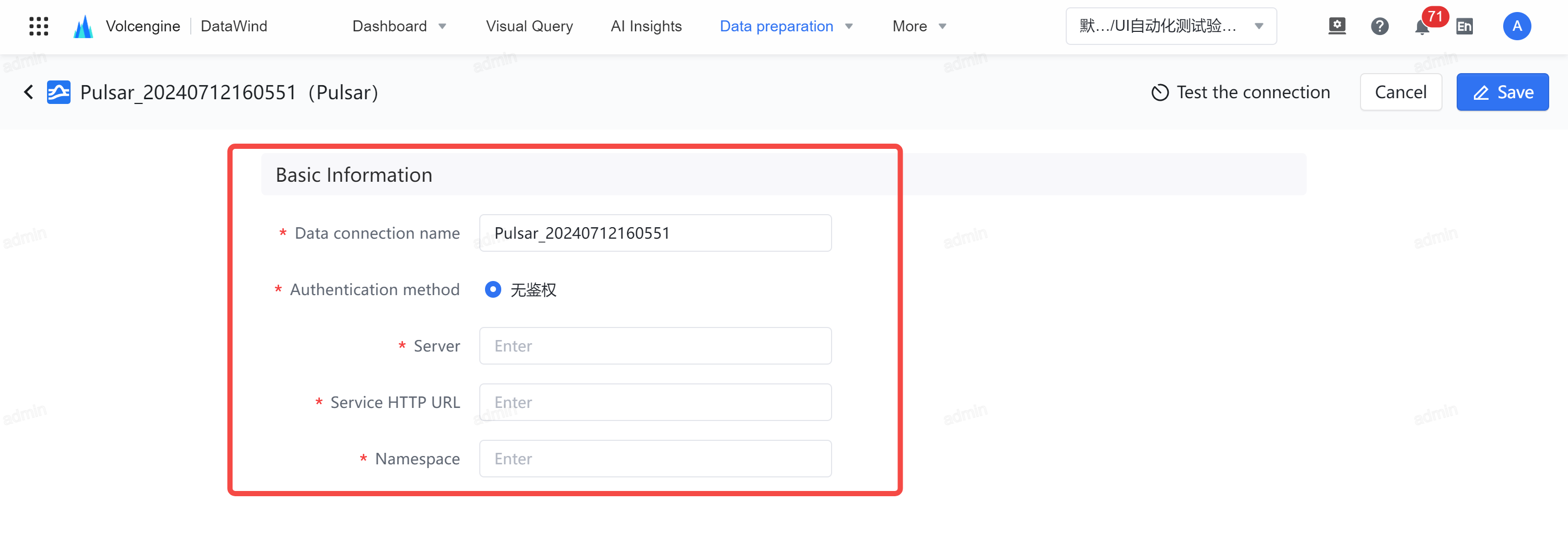Viewport: 1568px width, 550px height.
Task: Expand the Dashboard dropdown arrow
Action: tap(443, 26)
